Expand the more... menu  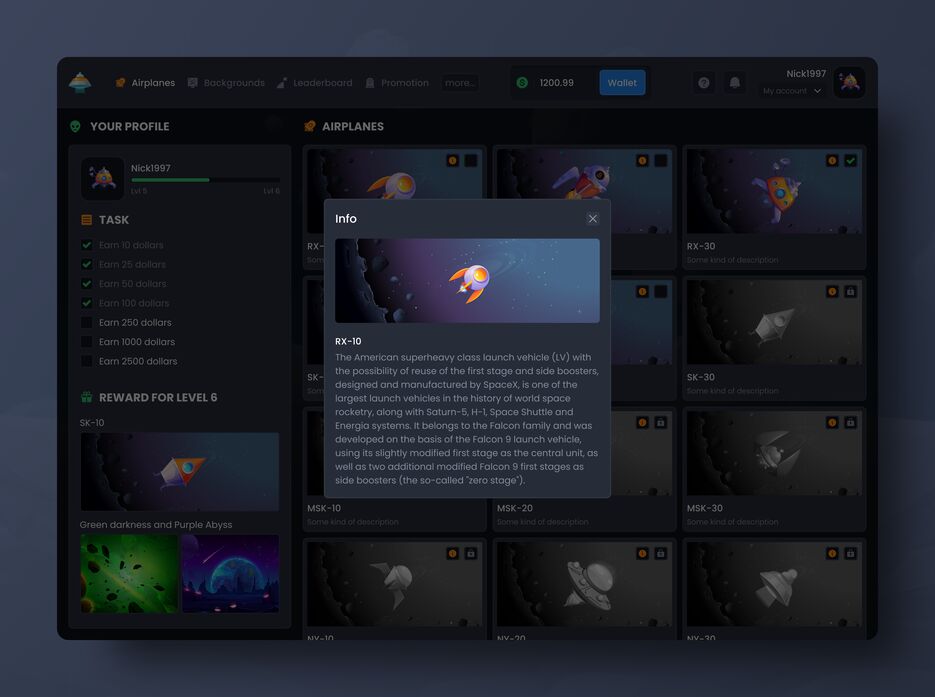tap(460, 83)
